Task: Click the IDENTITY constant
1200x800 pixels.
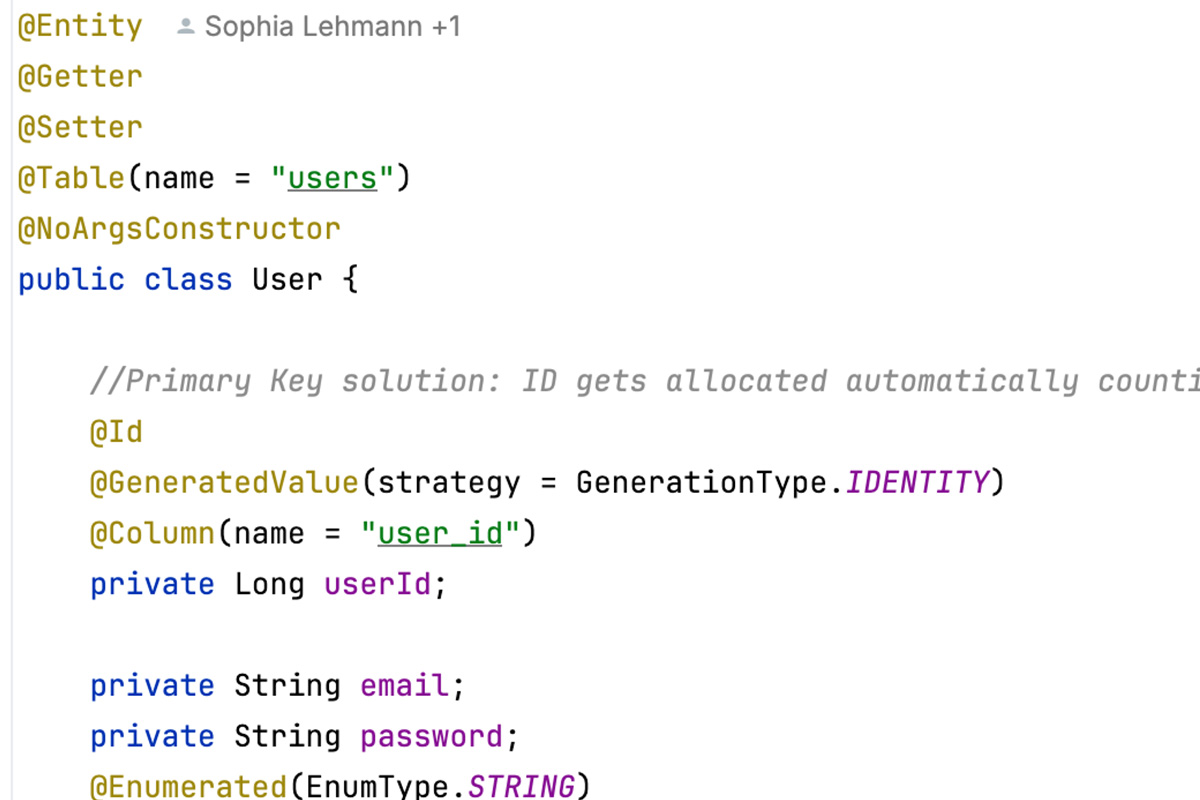Action: pyautogui.click(x=917, y=483)
